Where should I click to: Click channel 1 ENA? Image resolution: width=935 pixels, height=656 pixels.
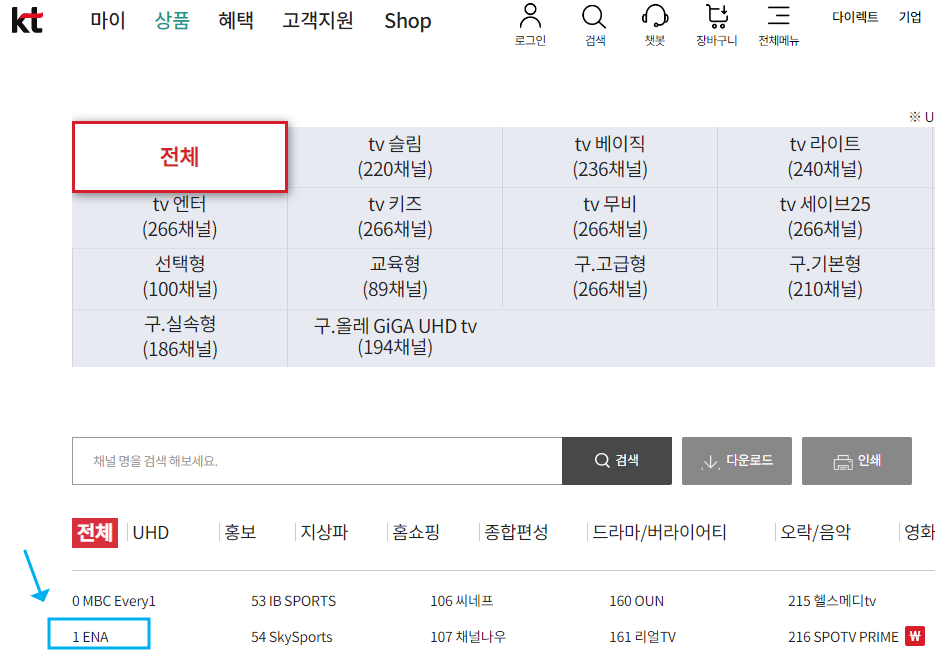pos(91,637)
